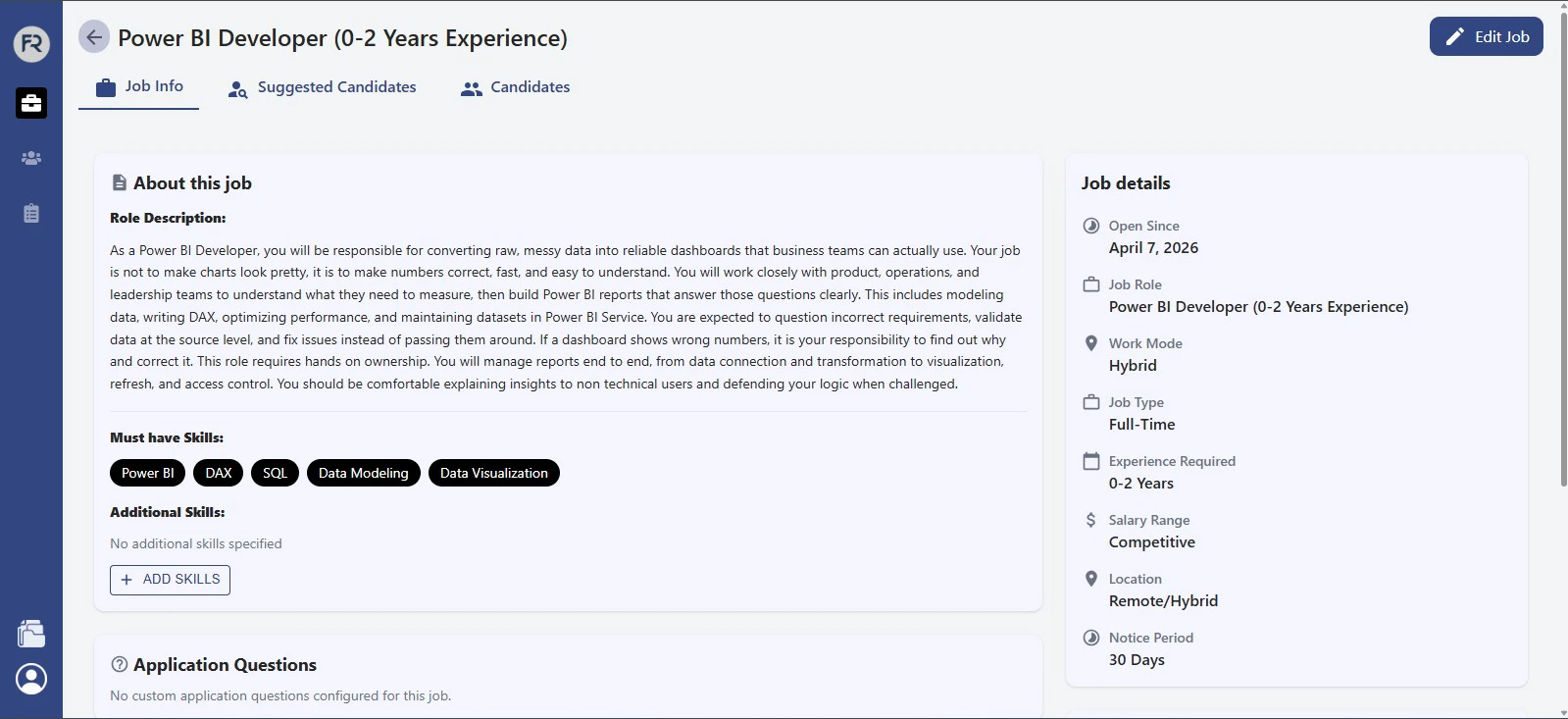
Task: Open the user profile avatar icon
Action: tap(31, 679)
